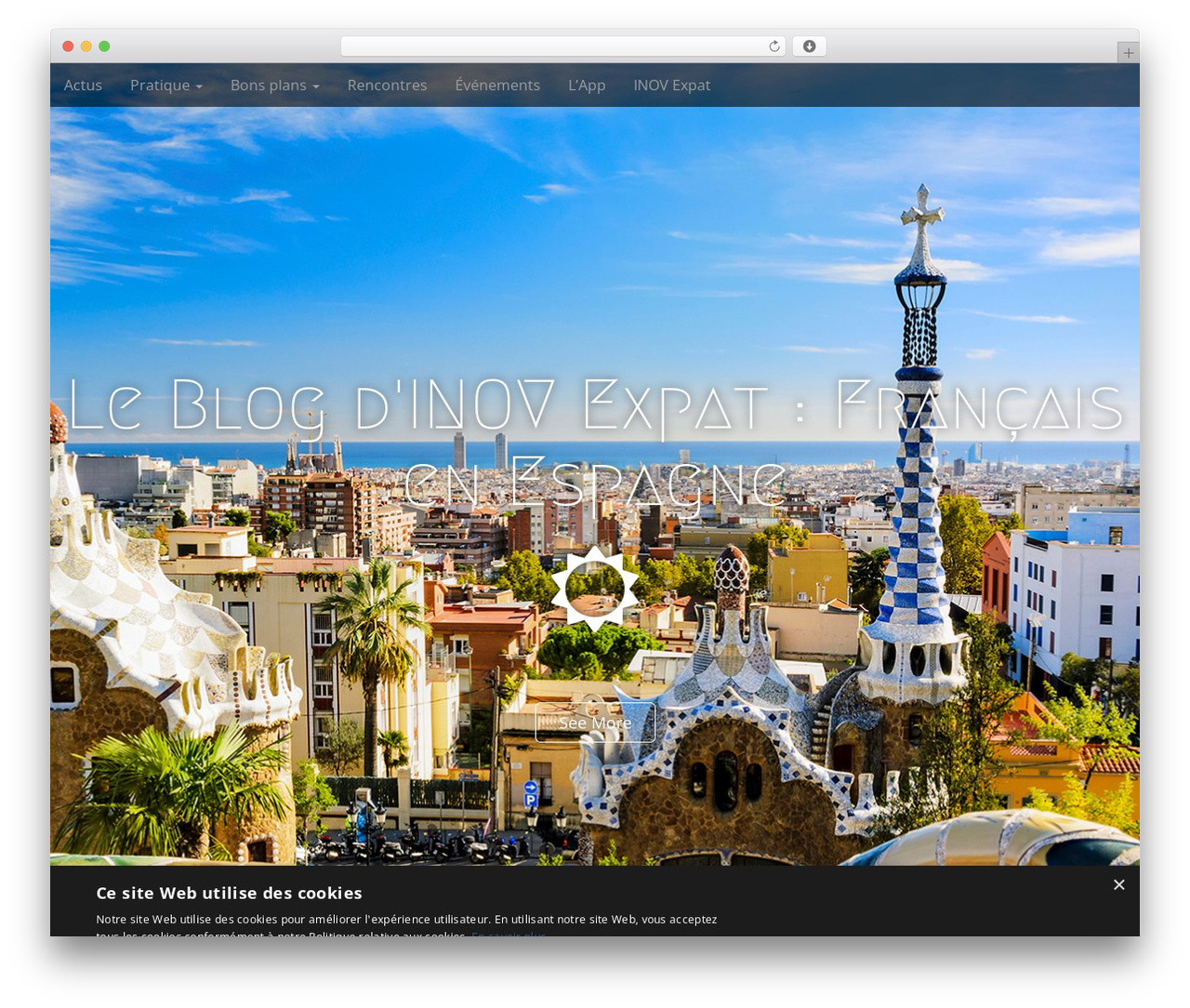Close the browser window with the red button
Image resolution: width=1190 pixels, height=1008 pixels.
tap(68, 46)
